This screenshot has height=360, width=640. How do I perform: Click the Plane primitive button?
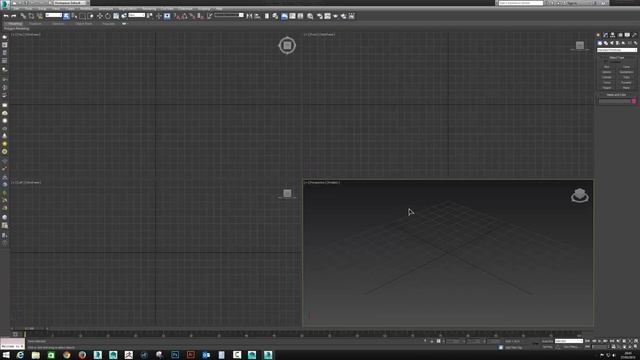coord(626,88)
